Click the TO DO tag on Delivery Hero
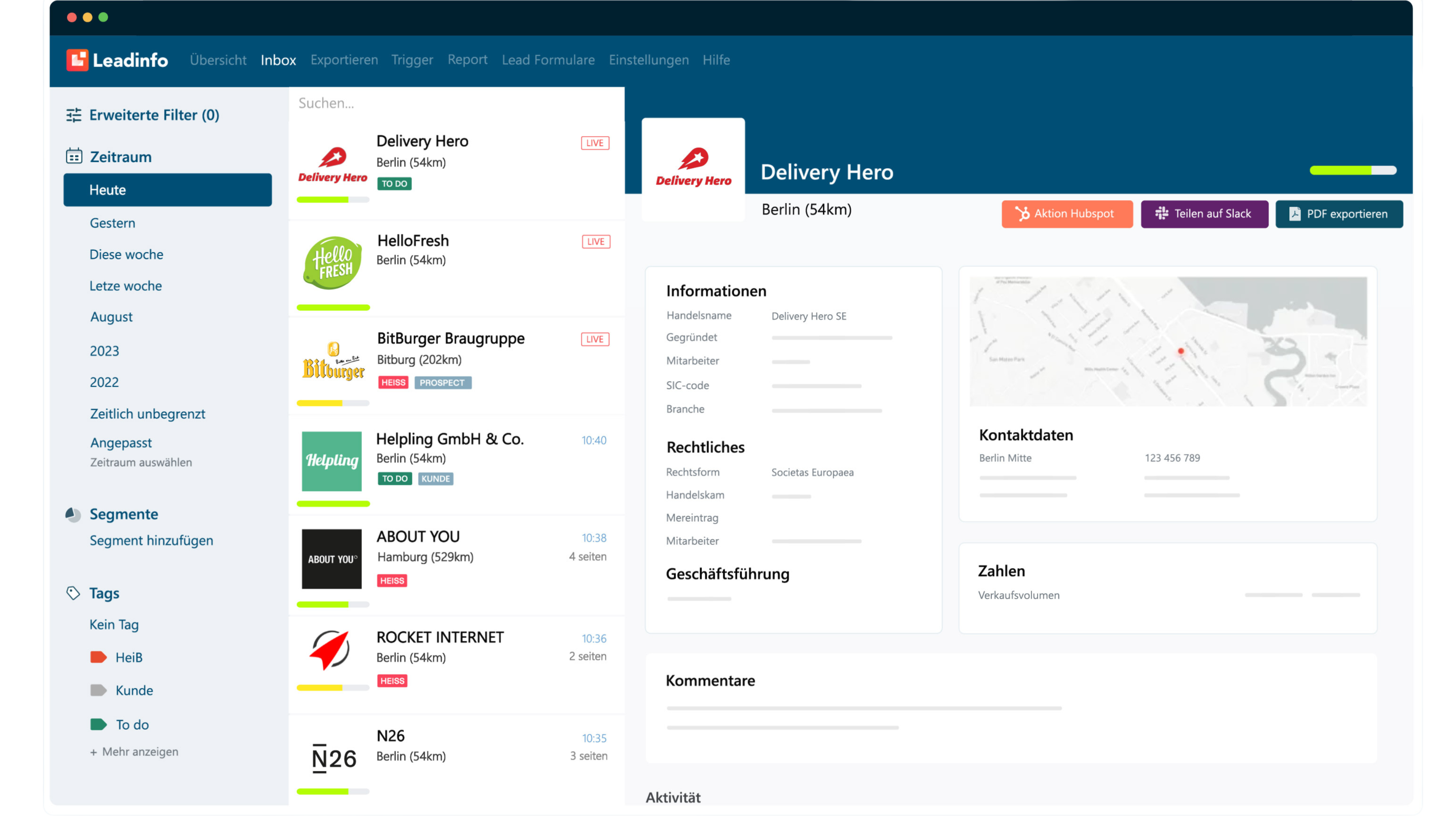This screenshot has width=1456, height=819. (394, 184)
